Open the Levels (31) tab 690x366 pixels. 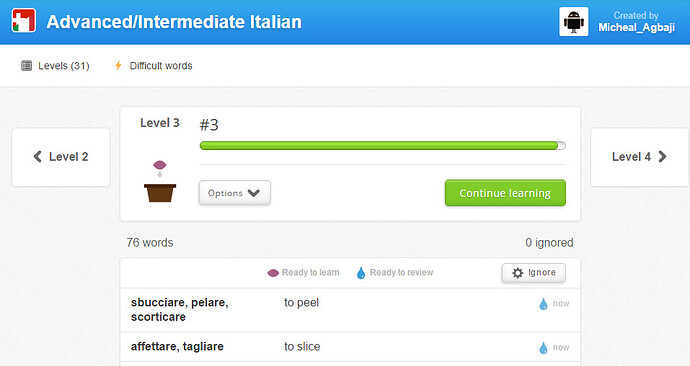click(x=55, y=66)
